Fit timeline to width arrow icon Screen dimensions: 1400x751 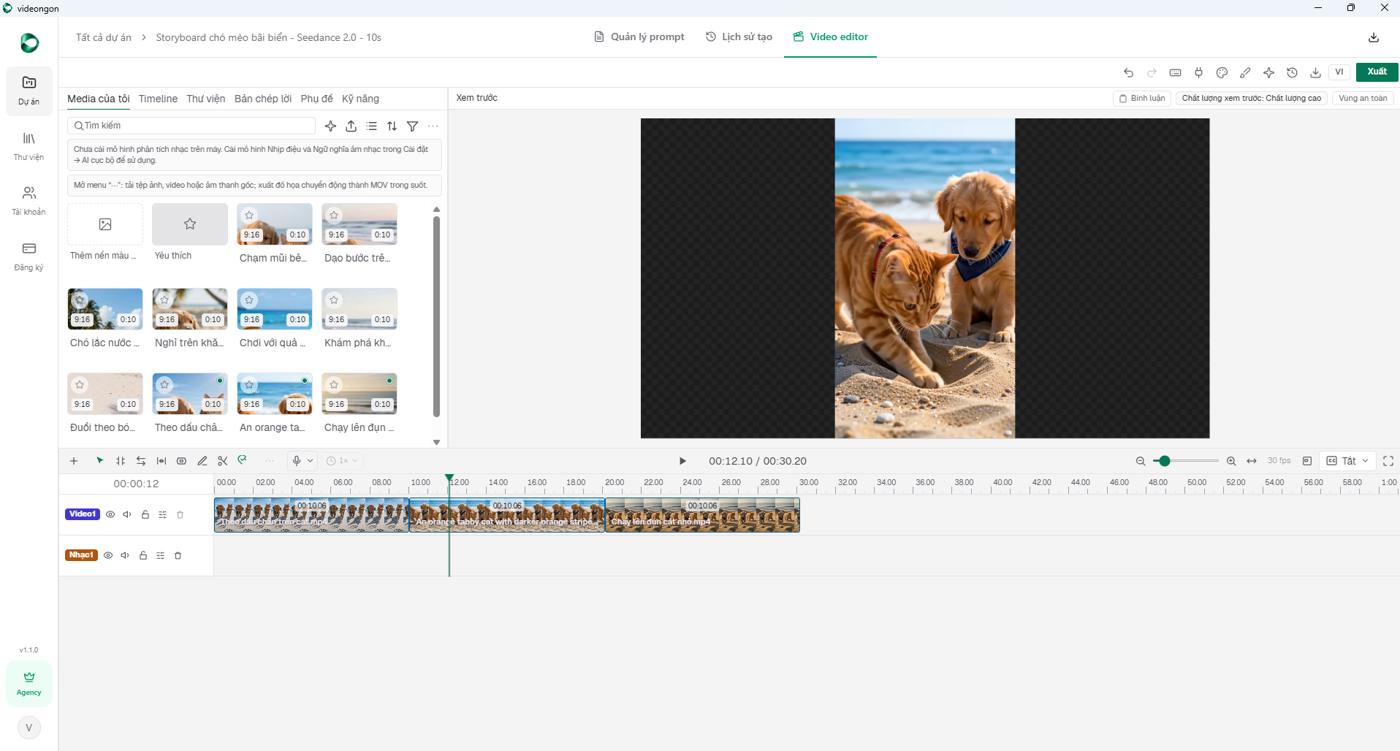pos(1251,461)
